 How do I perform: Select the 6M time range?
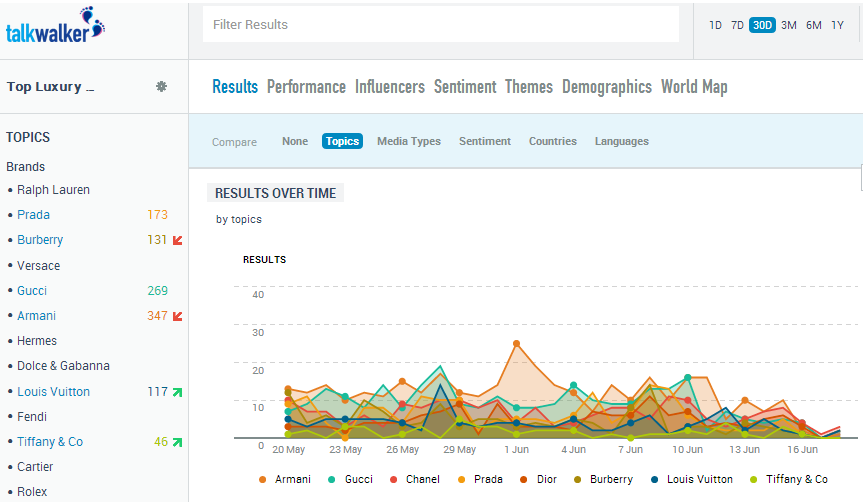tap(813, 25)
